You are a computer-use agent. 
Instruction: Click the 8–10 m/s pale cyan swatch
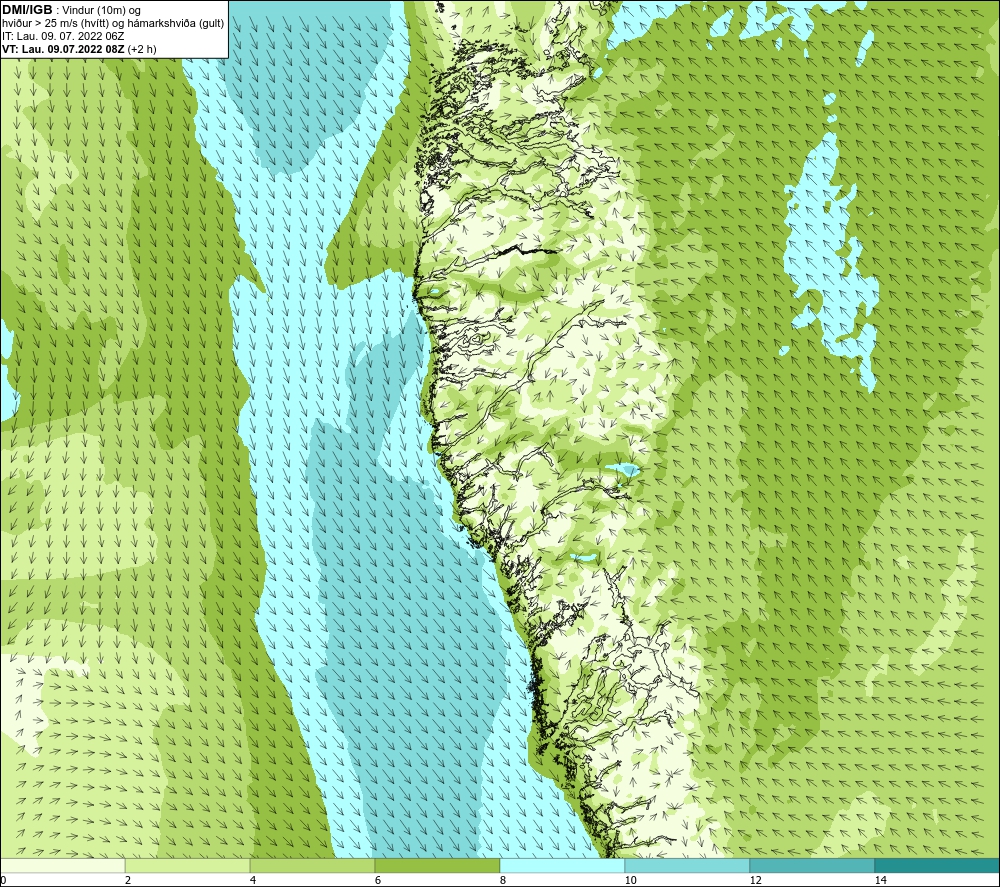pyautogui.click(x=562, y=865)
